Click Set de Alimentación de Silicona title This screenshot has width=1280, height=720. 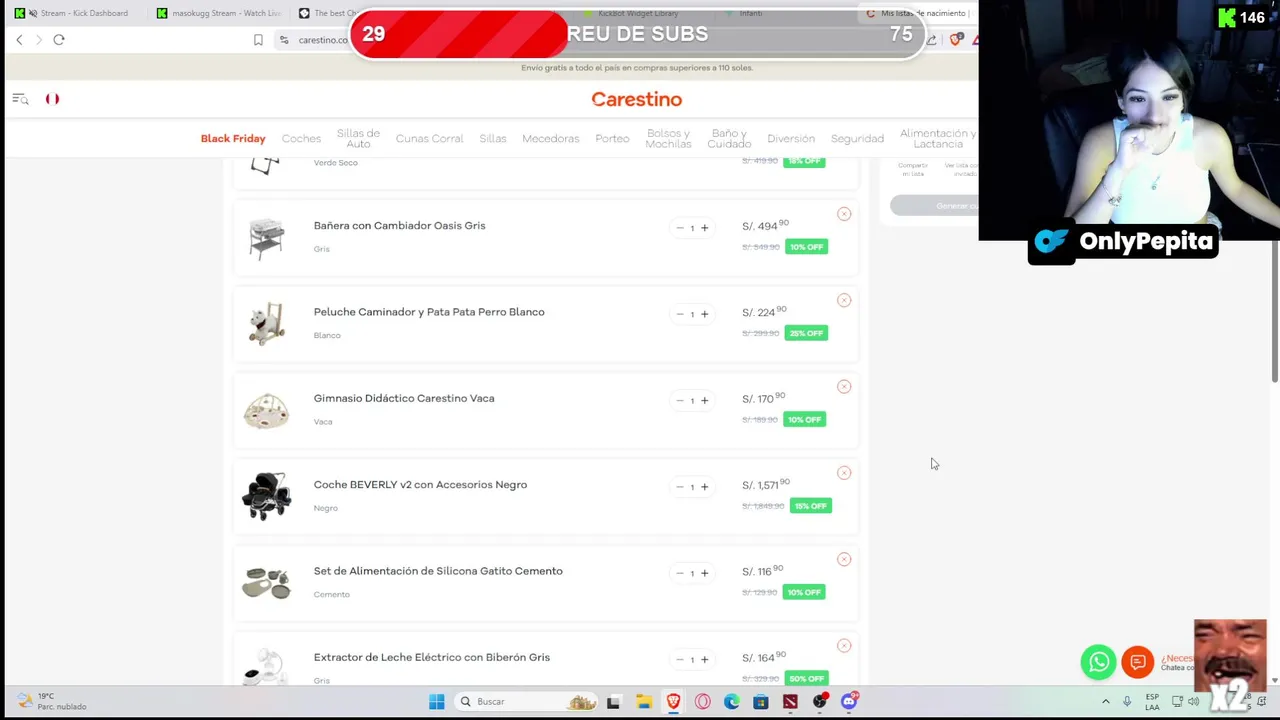438,571
